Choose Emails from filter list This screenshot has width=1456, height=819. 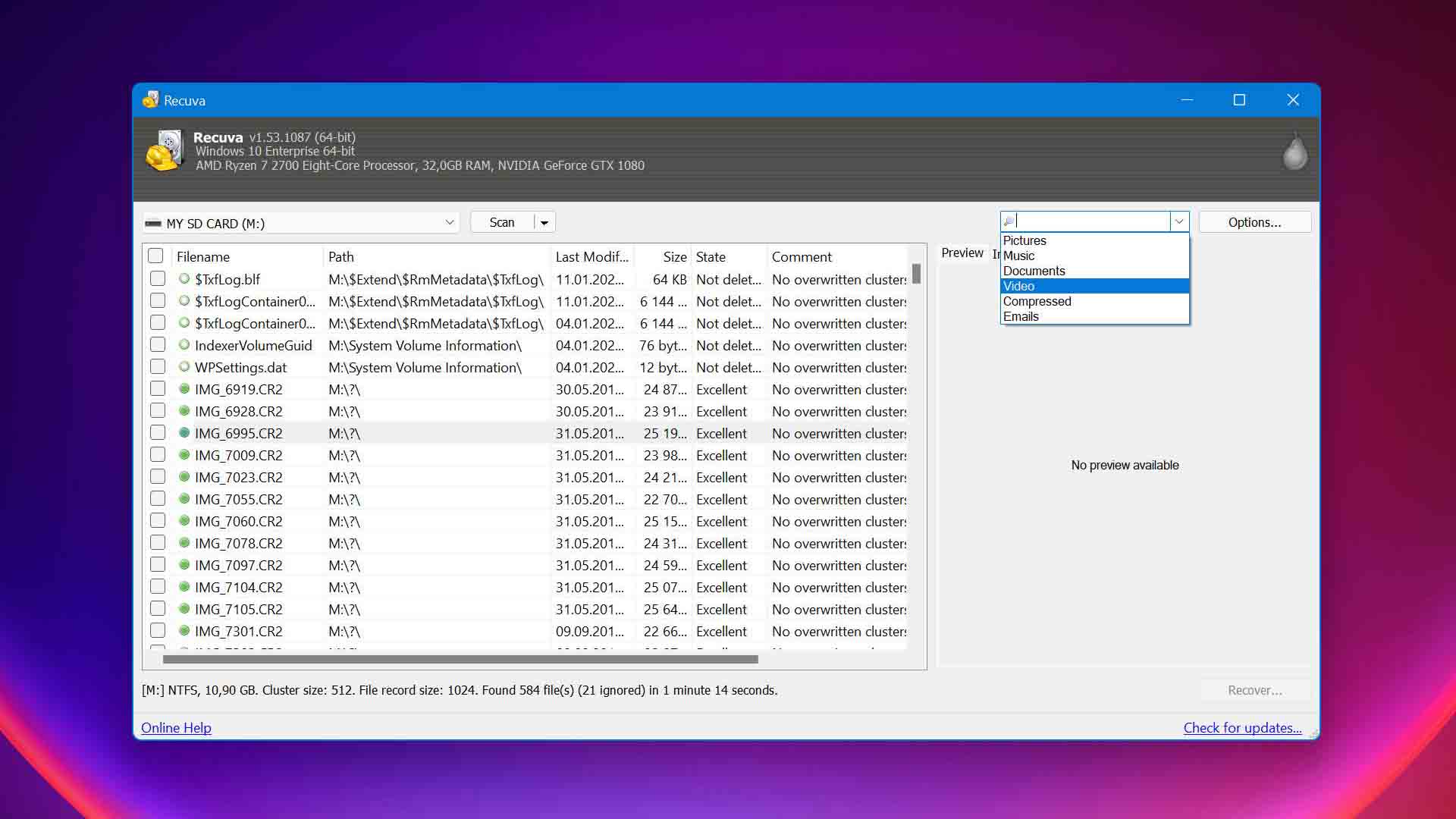pyautogui.click(x=1094, y=316)
